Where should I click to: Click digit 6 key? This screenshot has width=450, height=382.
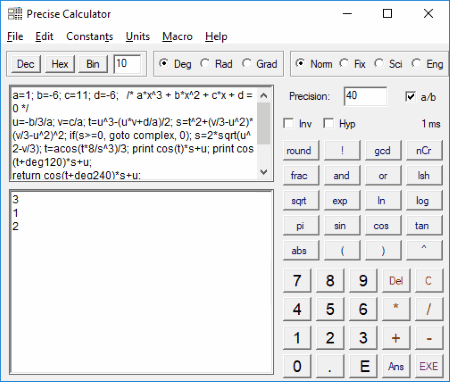[x=363, y=309]
